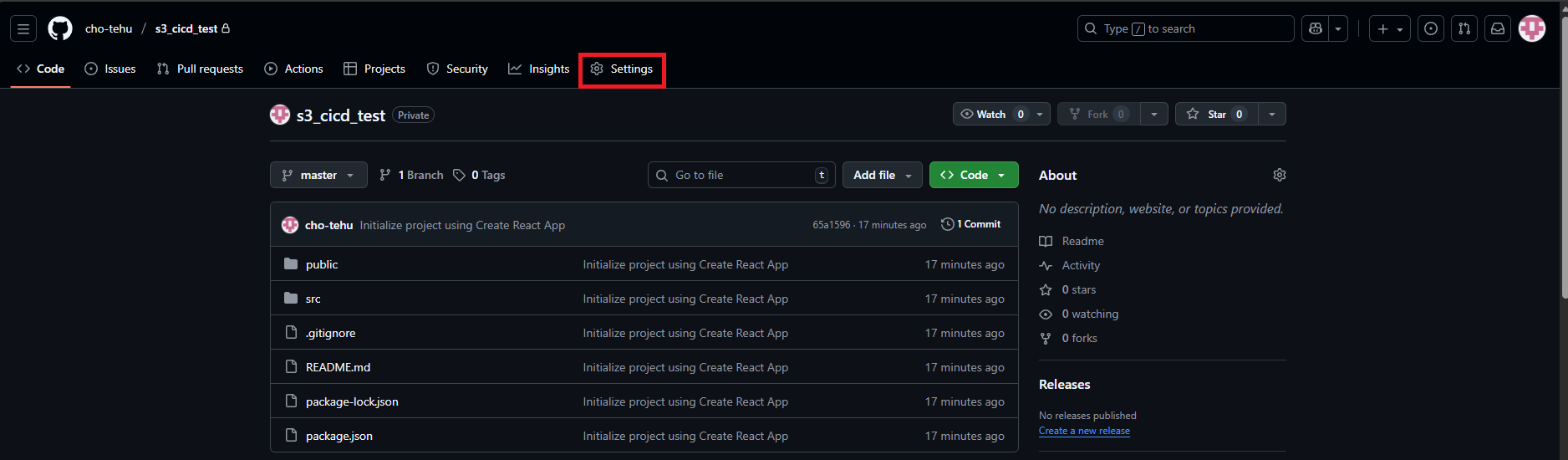The image size is (1568, 460).
Task: Open the pull requests icon in header
Action: coord(1464,28)
